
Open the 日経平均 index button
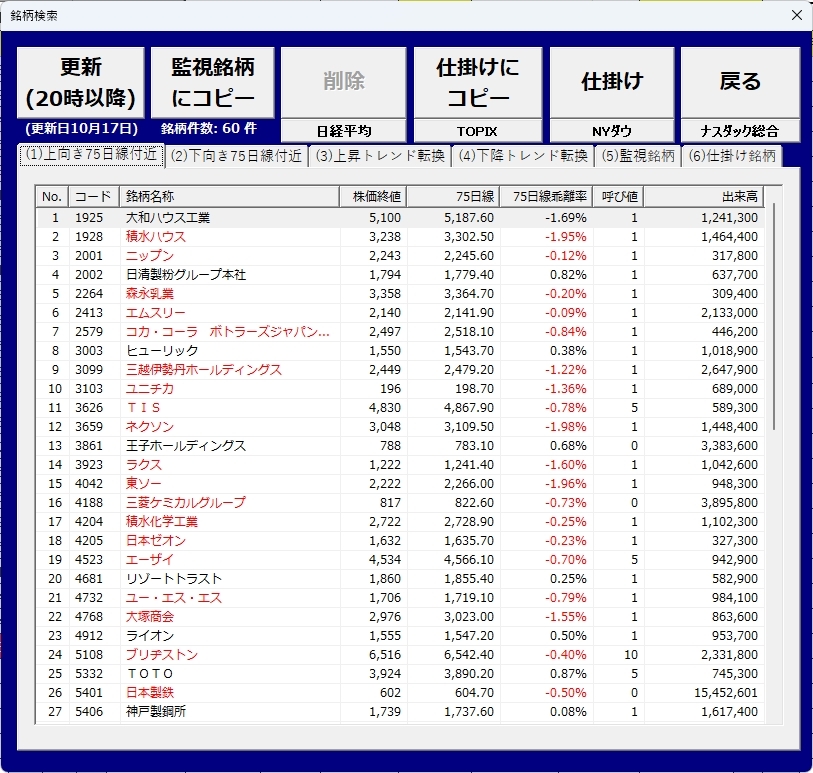coord(344,131)
